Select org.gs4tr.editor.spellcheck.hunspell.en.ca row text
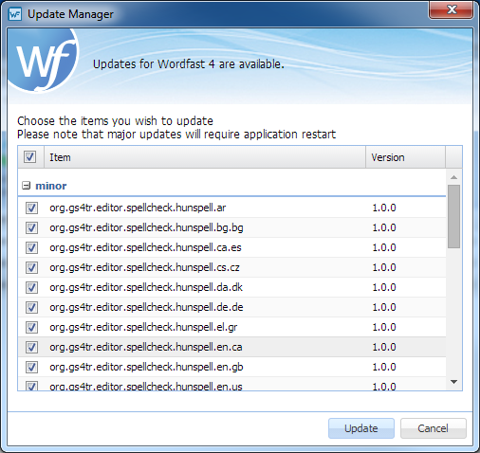 coord(146,347)
